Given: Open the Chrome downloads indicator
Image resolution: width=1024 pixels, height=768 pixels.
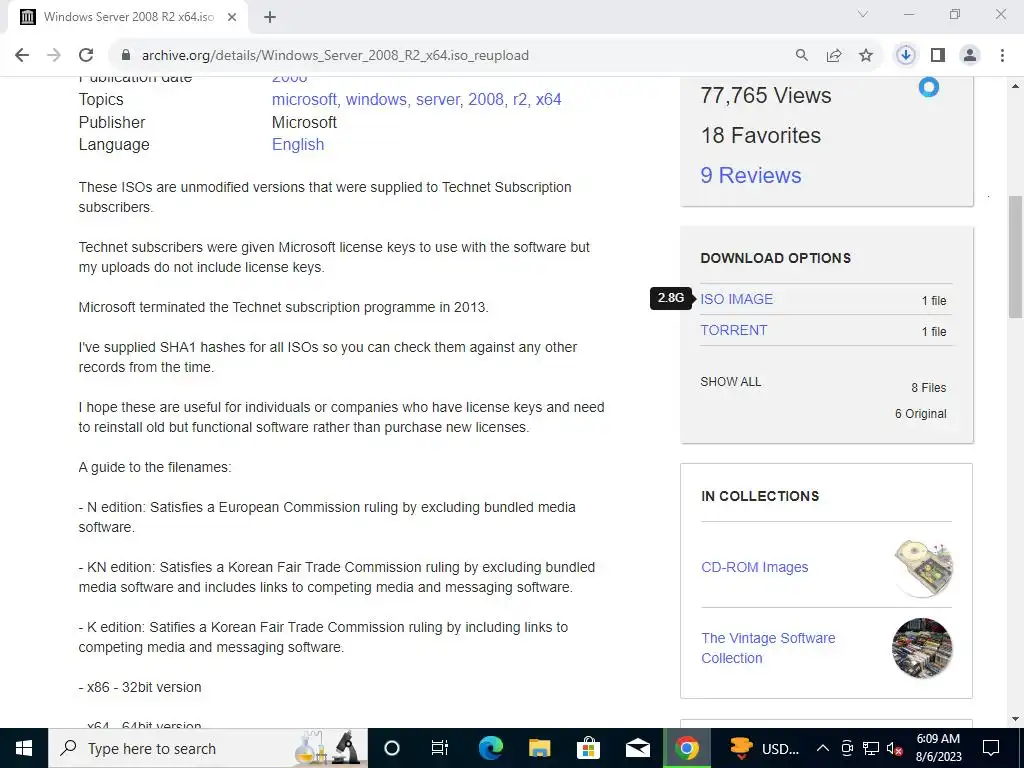Looking at the screenshot, I should point(906,55).
